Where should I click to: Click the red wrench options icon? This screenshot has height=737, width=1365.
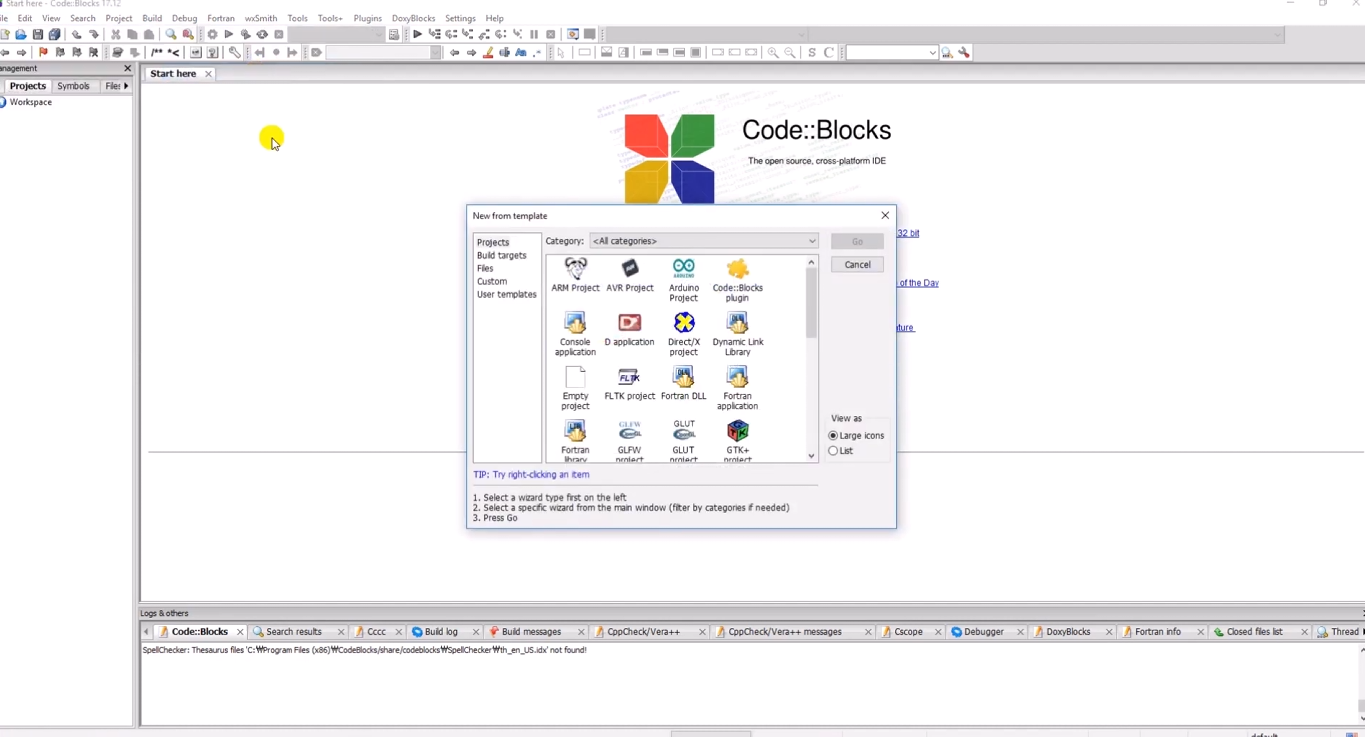[x=964, y=52]
